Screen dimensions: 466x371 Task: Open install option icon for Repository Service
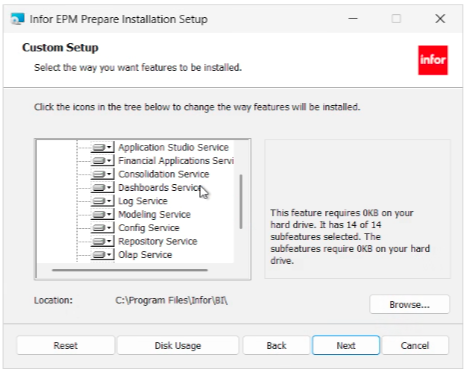pyautogui.click(x=102, y=241)
